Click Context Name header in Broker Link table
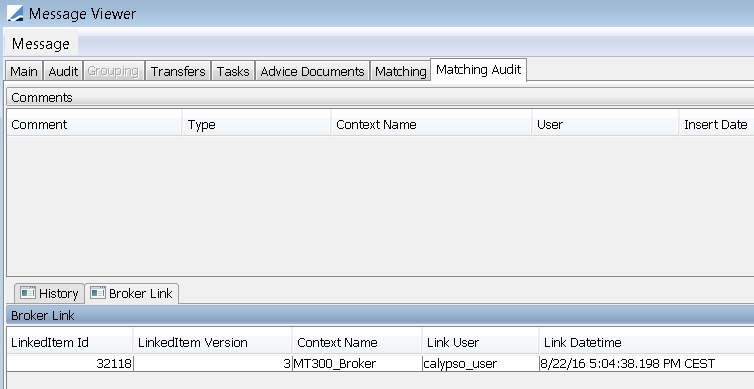The height and width of the screenshot is (389, 754). tap(357, 342)
